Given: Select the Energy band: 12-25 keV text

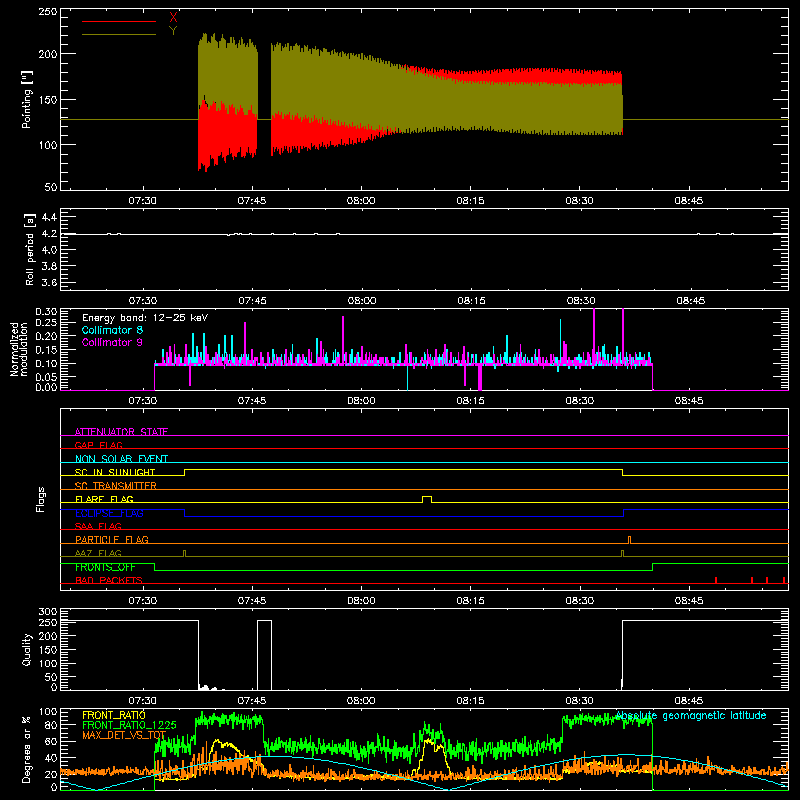Looking at the screenshot, I should [145, 318].
